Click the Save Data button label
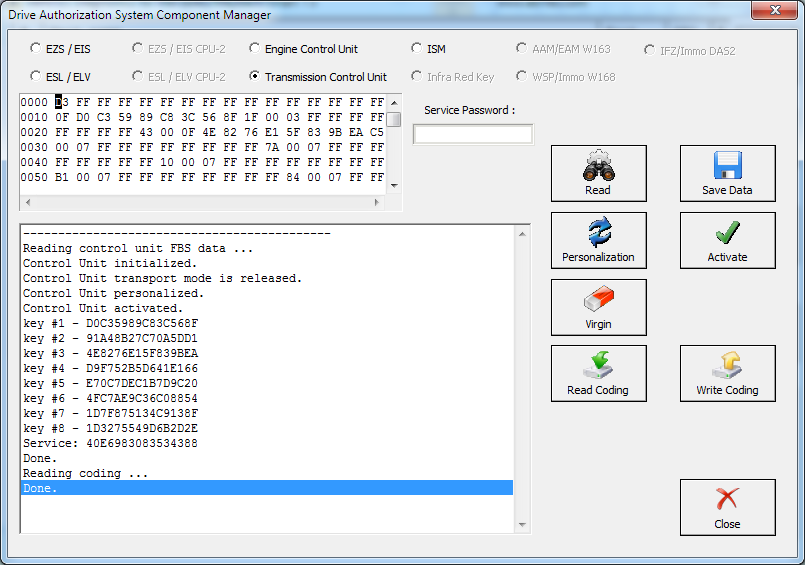The height and width of the screenshot is (565, 805). click(x=727, y=190)
